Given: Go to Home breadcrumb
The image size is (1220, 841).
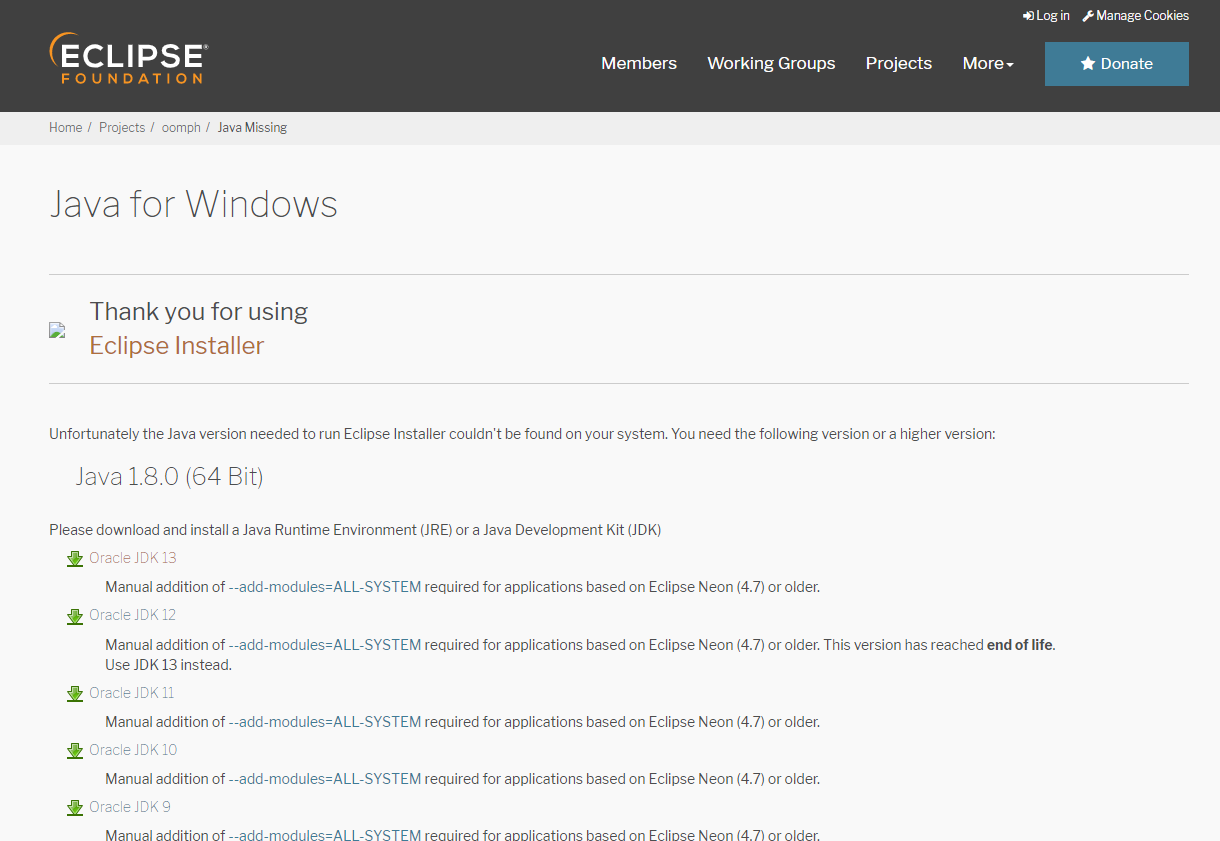Looking at the screenshot, I should click(66, 128).
